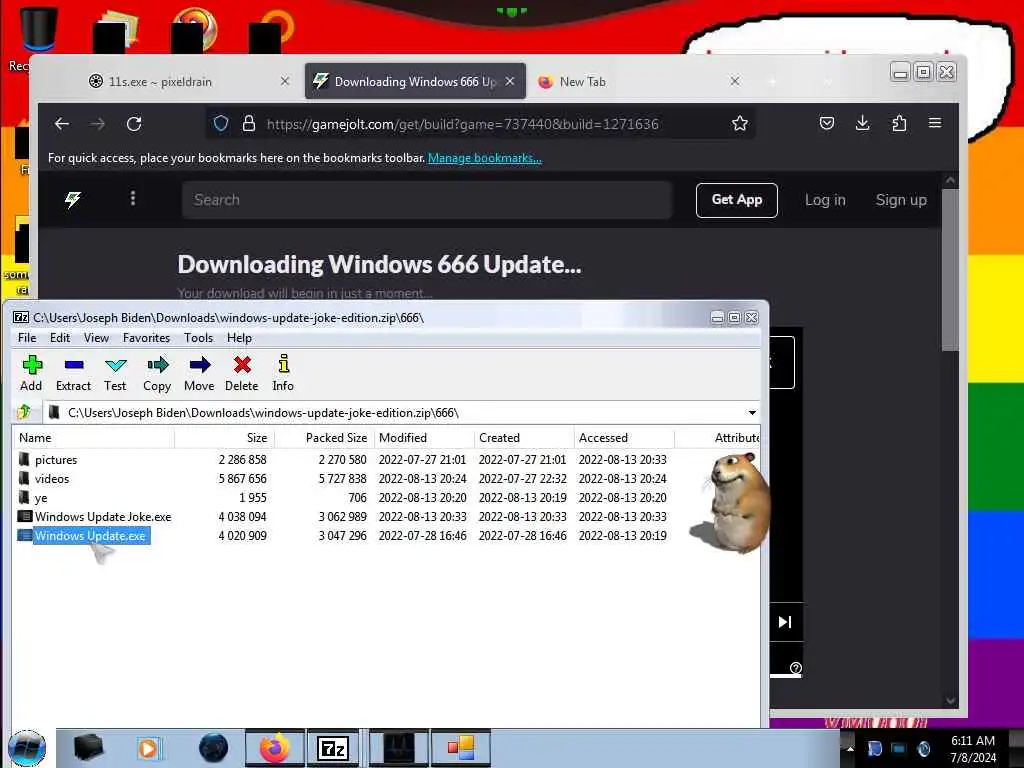Close the New Tab tab
Image resolution: width=1024 pixels, height=768 pixels.
pyautogui.click(x=735, y=81)
